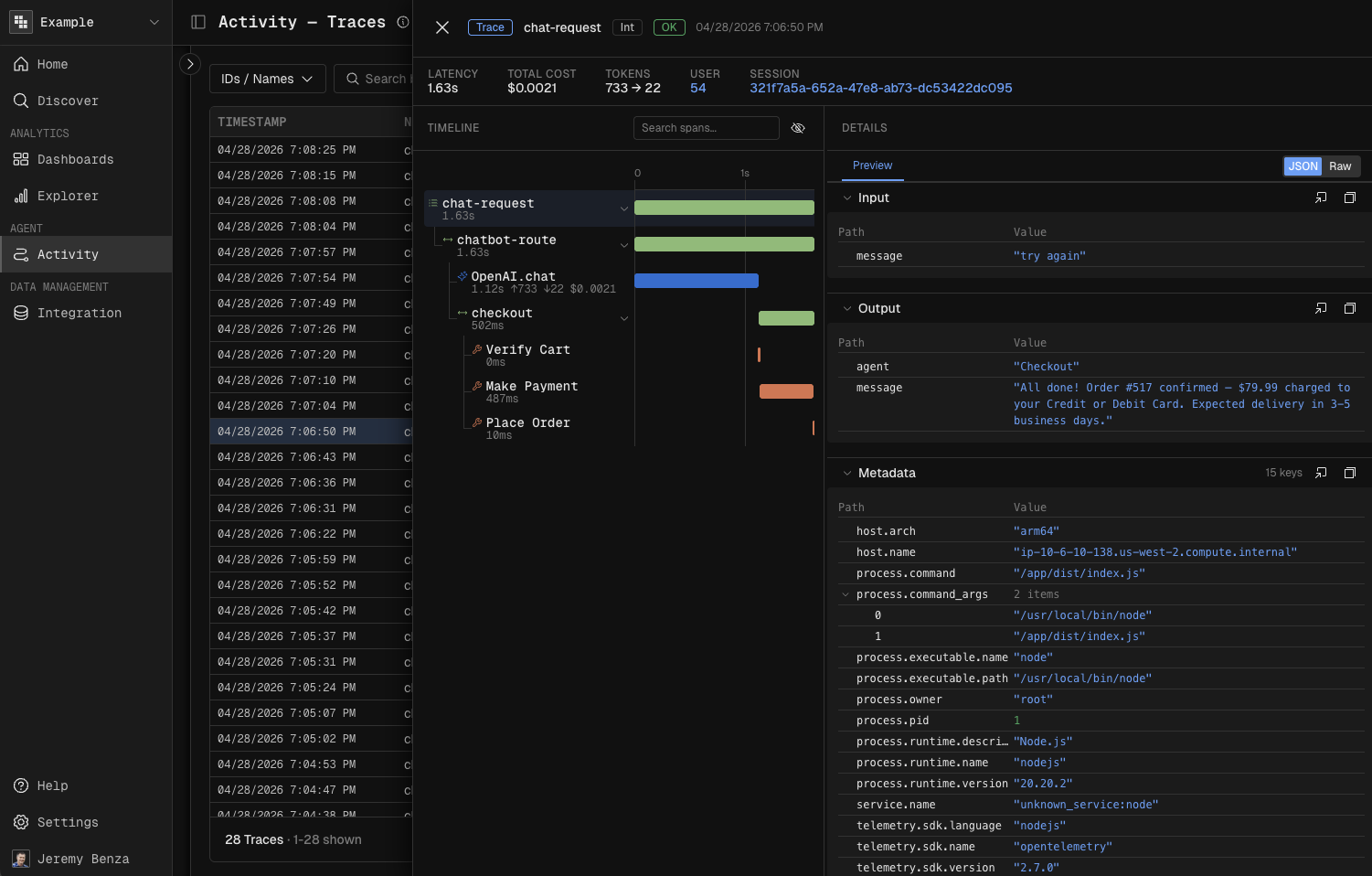Switch details view to JSON mode

[x=1303, y=166]
